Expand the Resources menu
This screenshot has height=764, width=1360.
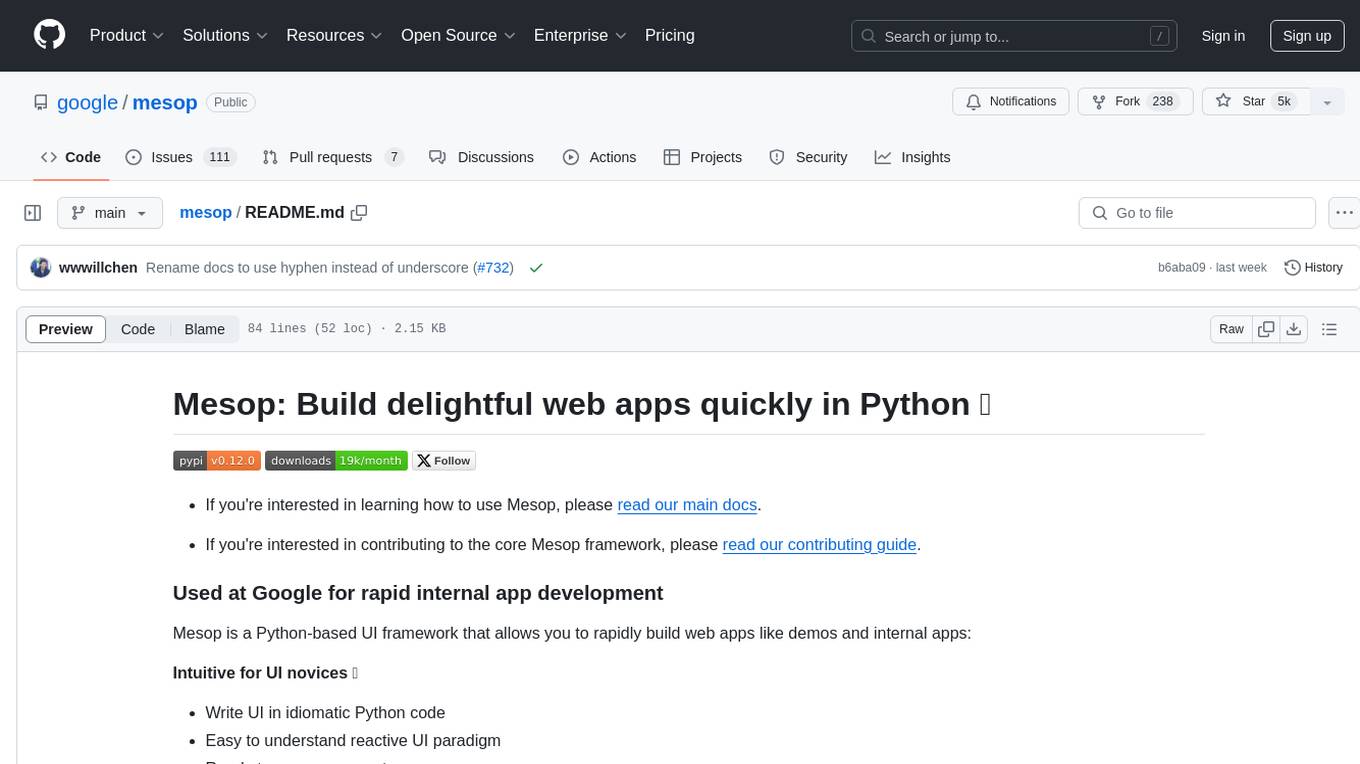(335, 36)
